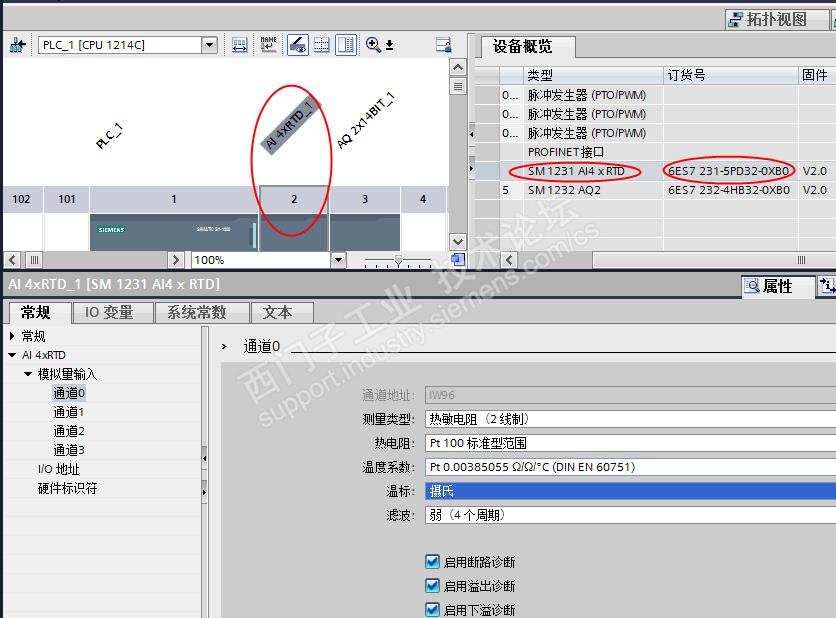This screenshot has width=836, height=618.
Task: Click rack slot 3 header
Action: [365, 199]
